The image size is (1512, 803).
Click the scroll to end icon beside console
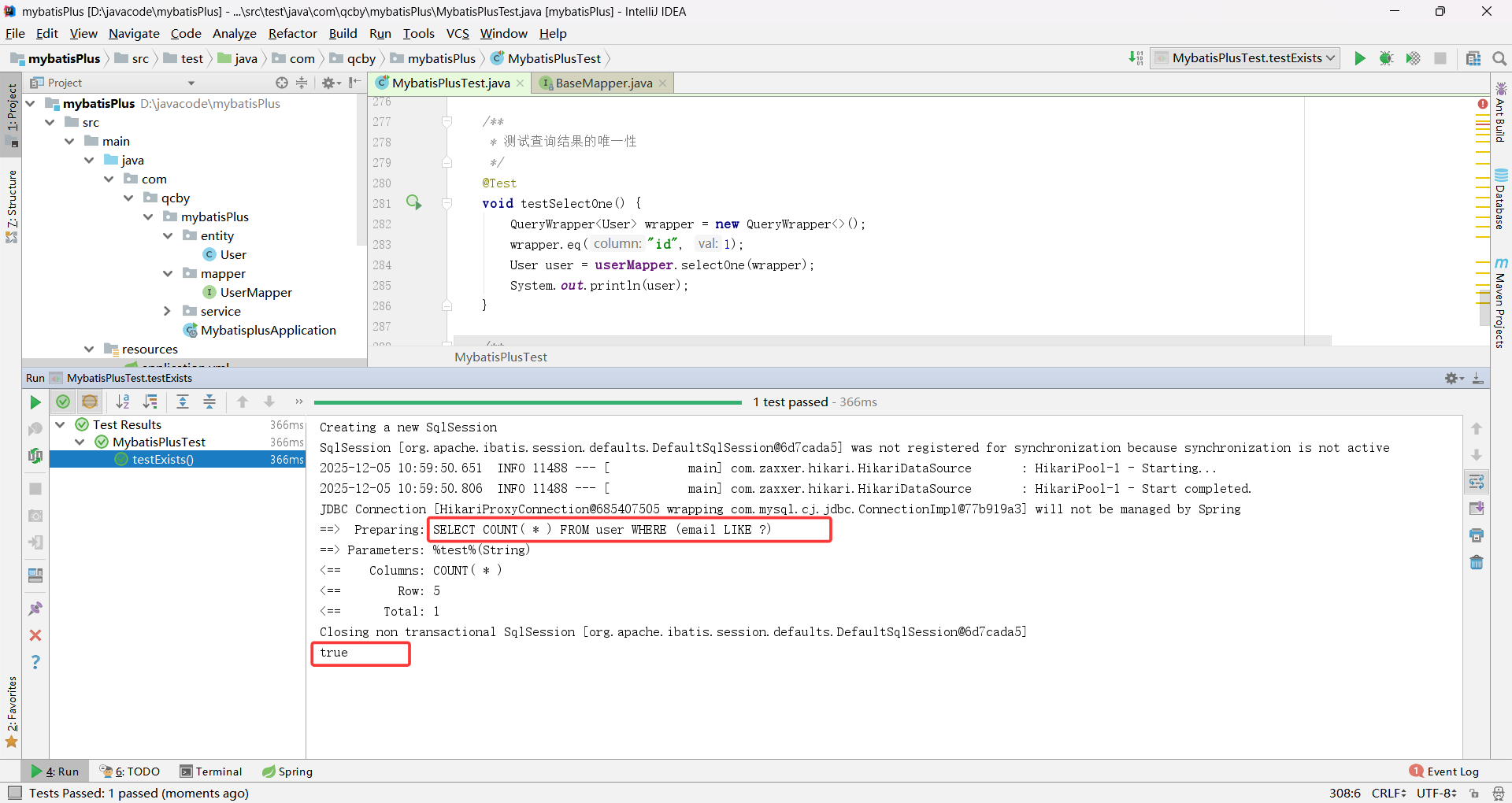pos(1477,509)
